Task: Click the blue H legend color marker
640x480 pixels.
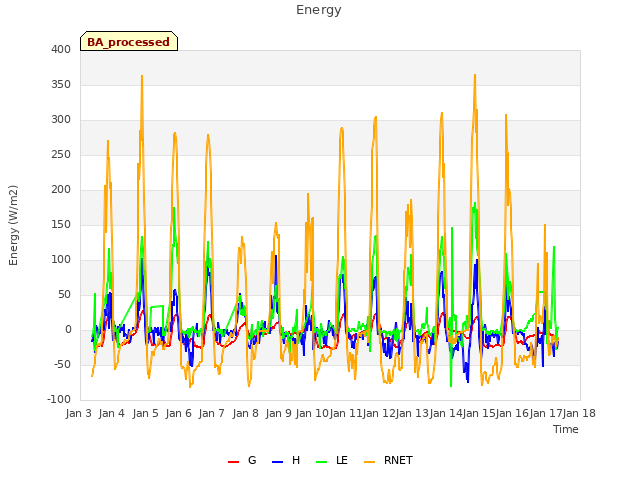Action: point(278,462)
